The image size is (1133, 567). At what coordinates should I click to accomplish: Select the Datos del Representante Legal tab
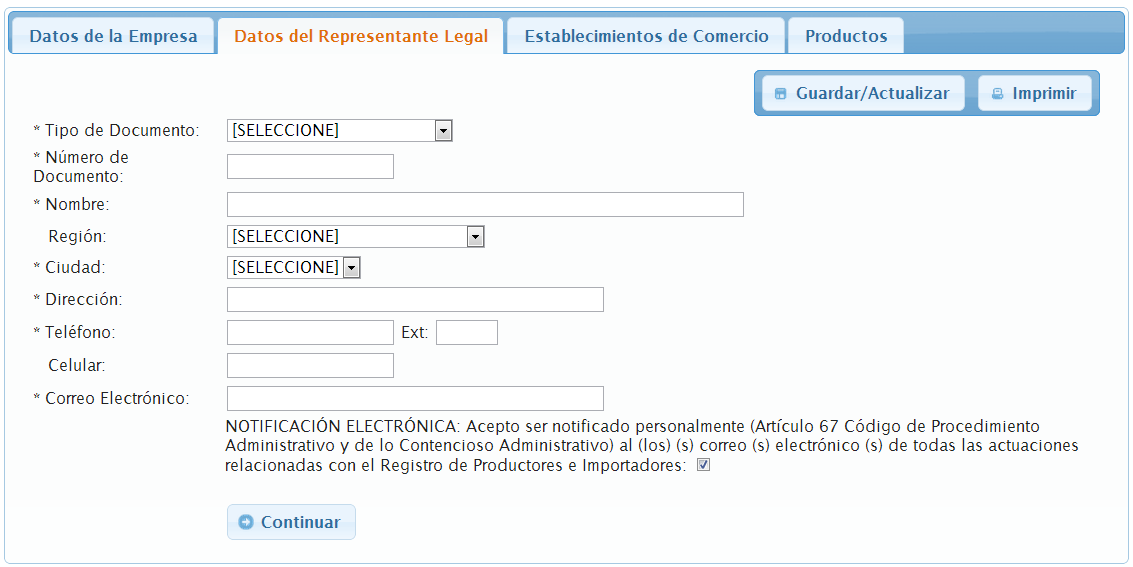click(361, 36)
